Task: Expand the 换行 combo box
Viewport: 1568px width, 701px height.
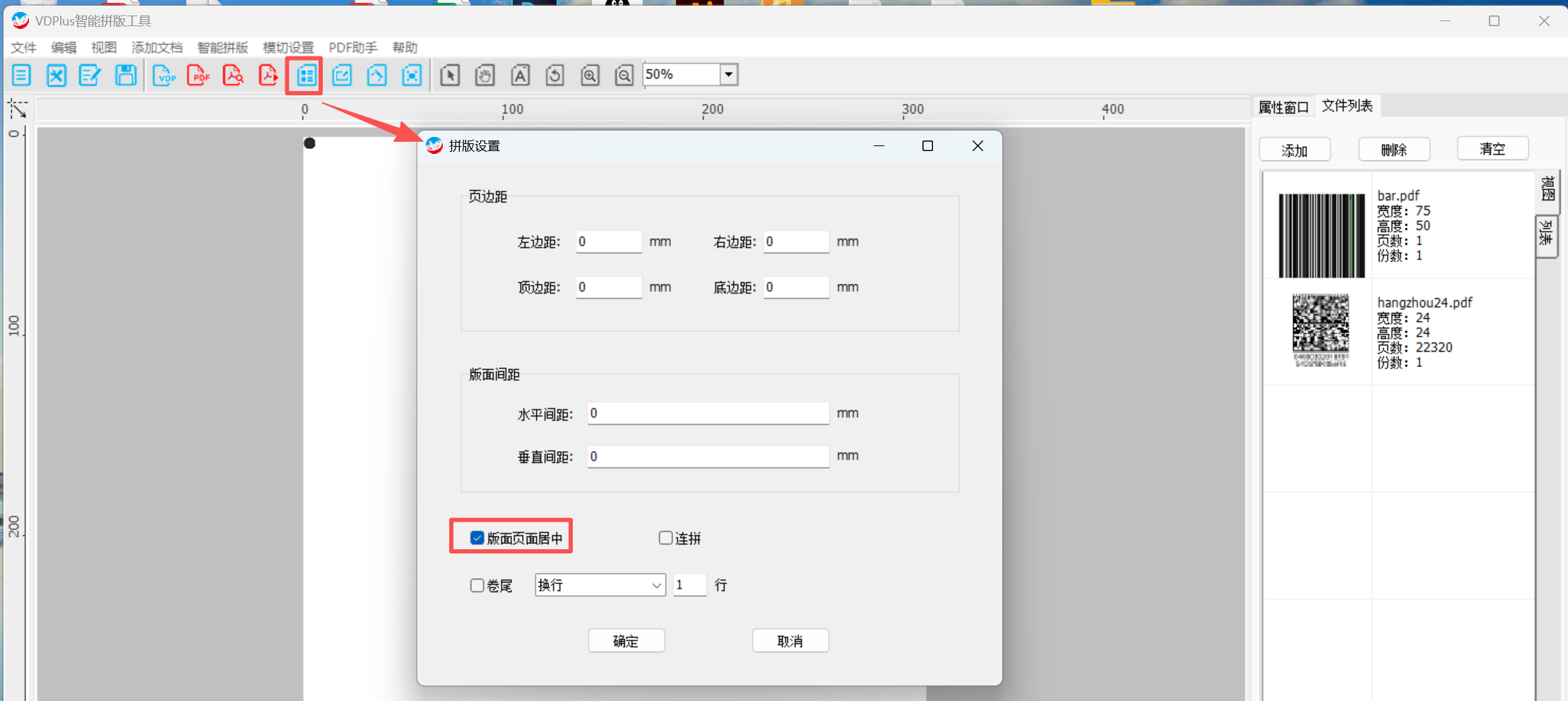Action: (656, 585)
